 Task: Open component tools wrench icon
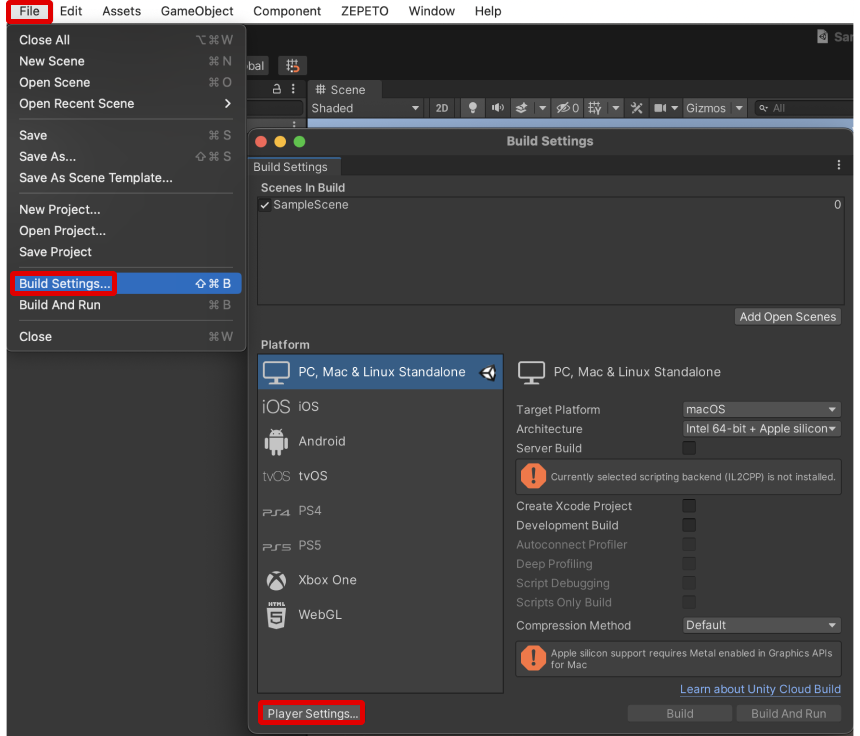[x=636, y=108]
